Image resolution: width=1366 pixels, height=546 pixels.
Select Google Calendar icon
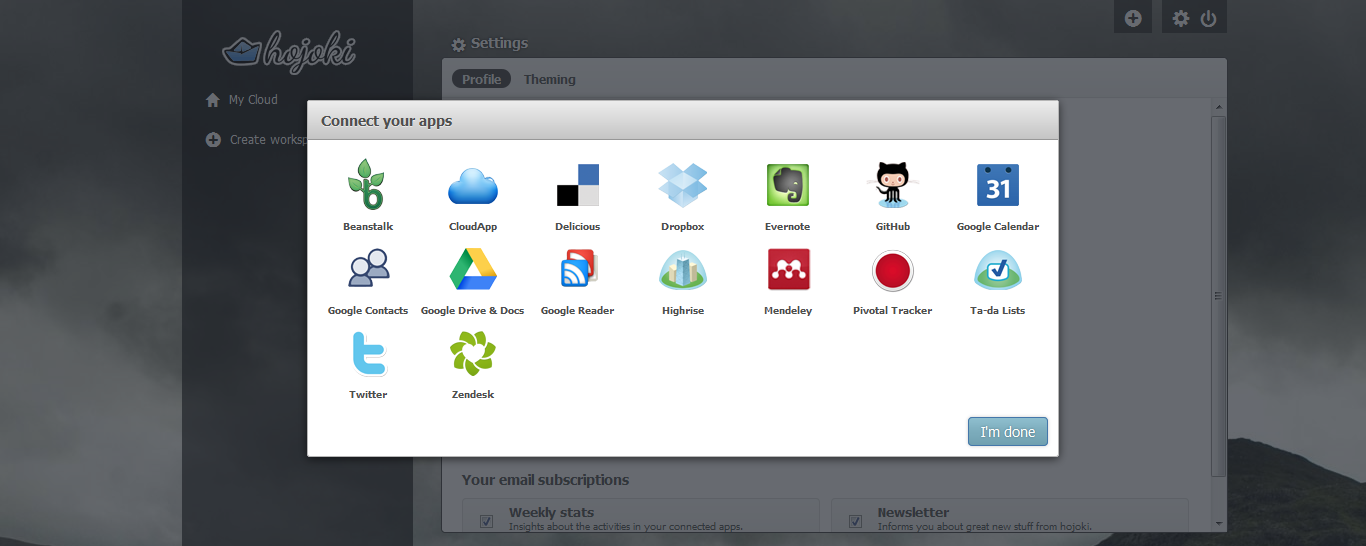pyautogui.click(x=997, y=186)
